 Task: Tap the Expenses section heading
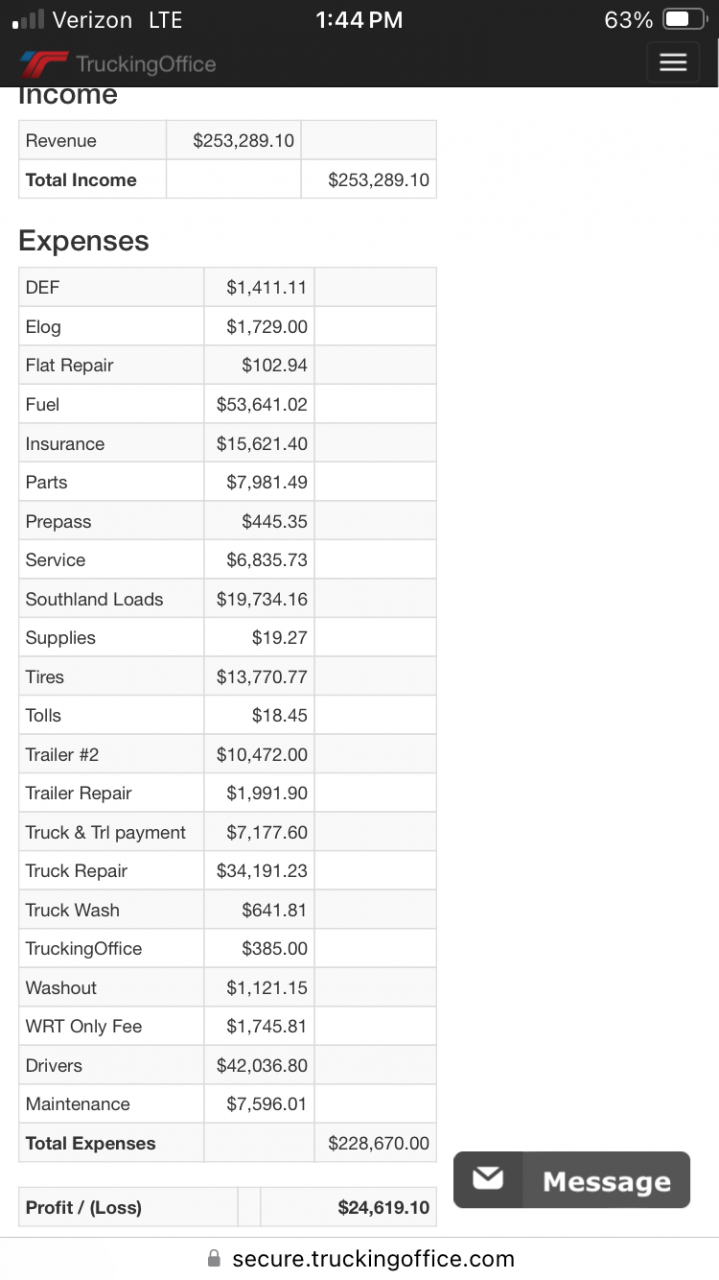pos(84,241)
